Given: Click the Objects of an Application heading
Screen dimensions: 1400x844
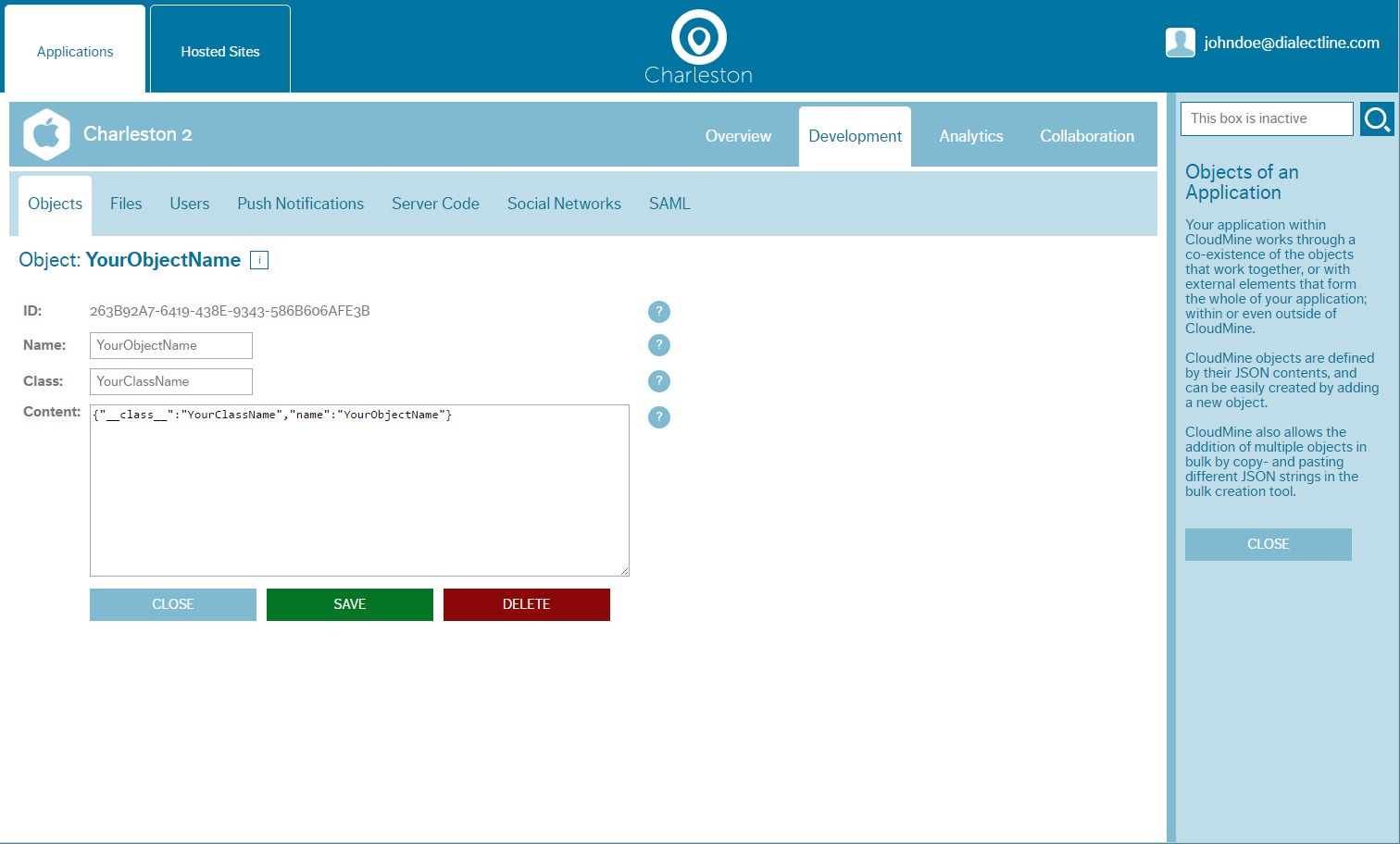Looking at the screenshot, I should 1242,182.
